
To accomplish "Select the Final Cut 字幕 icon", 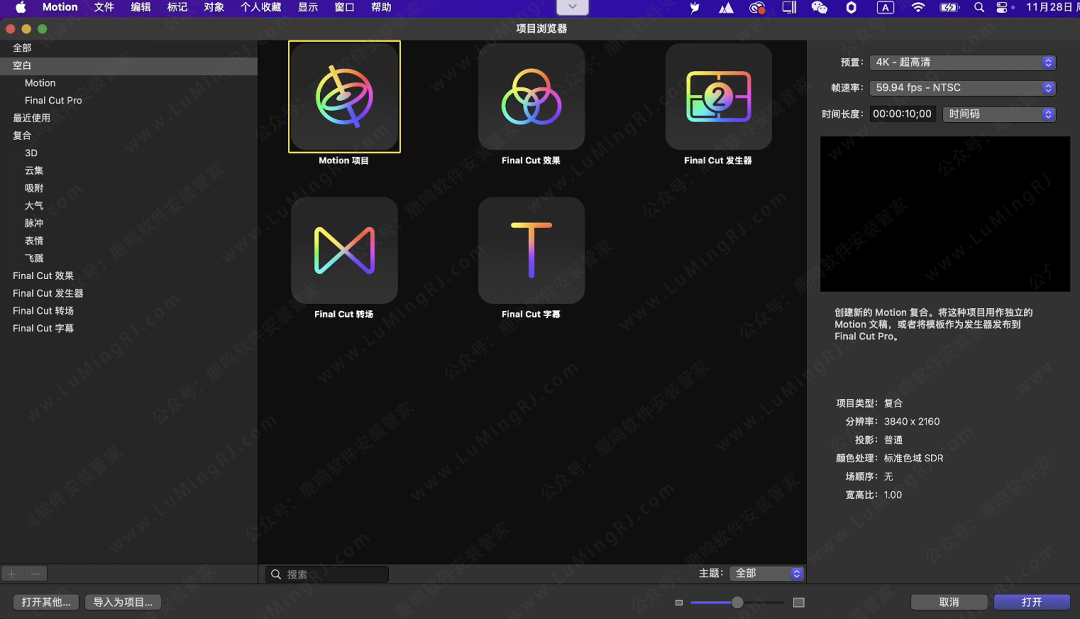I will click(x=531, y=251).
